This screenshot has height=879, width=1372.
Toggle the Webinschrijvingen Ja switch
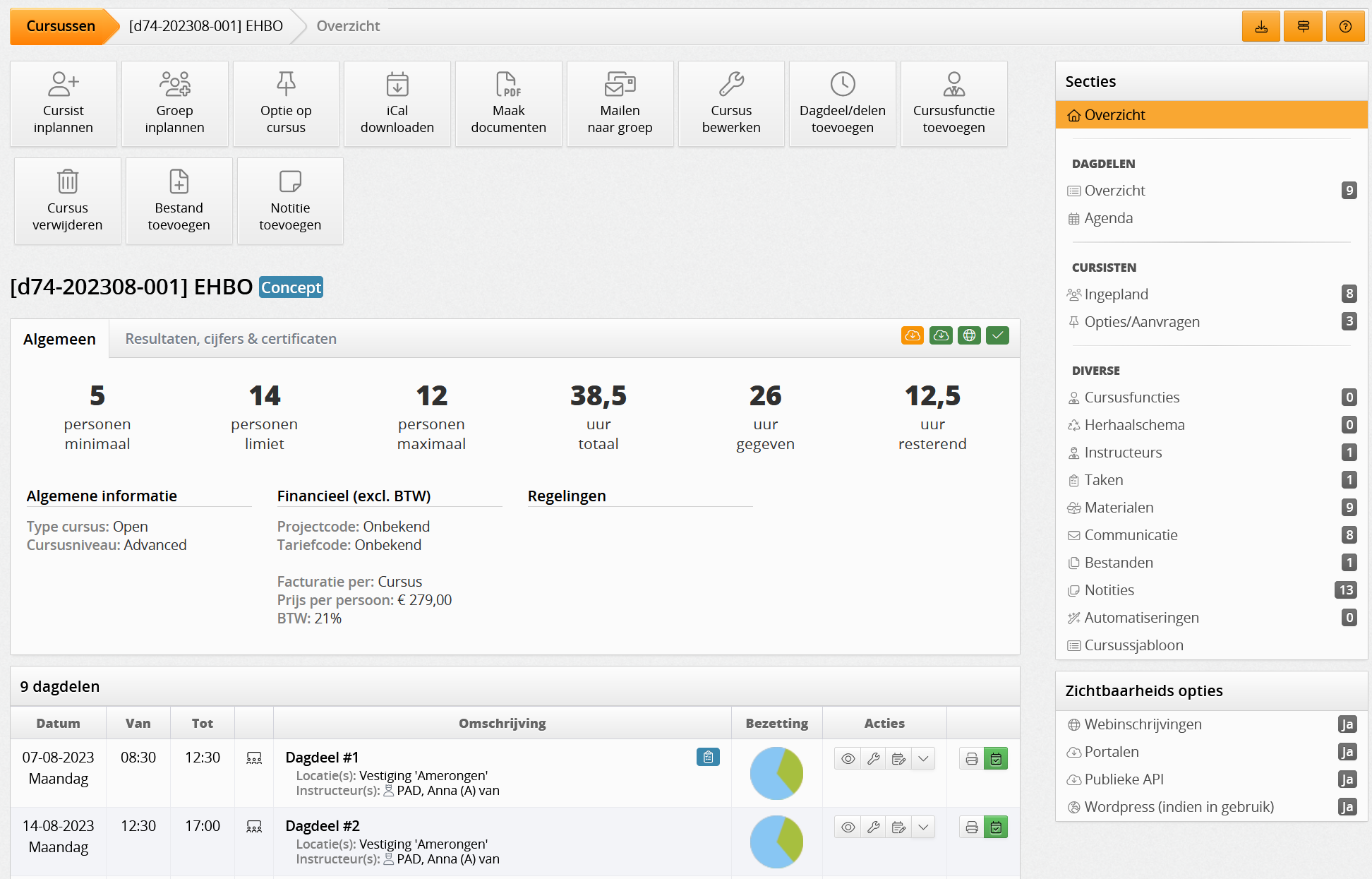tap(1347, 724)
